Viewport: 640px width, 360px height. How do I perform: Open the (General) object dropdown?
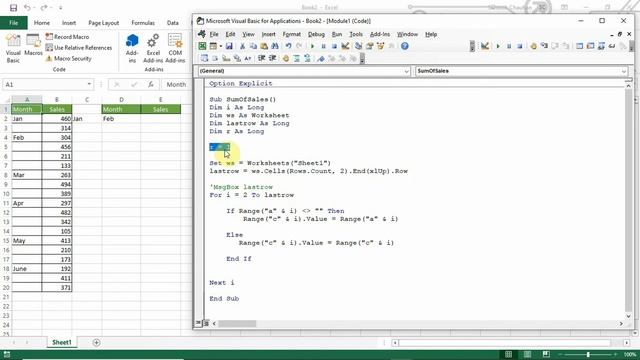pos(407,71)
